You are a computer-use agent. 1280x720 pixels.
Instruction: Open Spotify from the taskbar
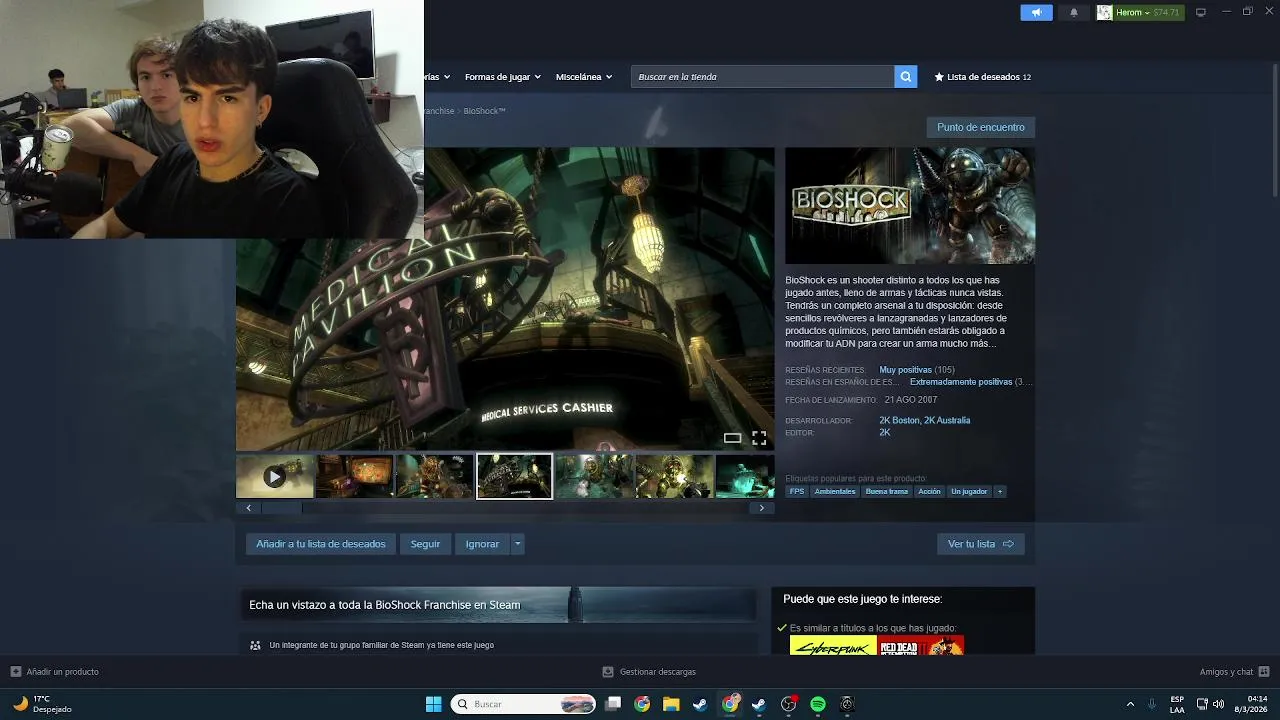[817, 704]
